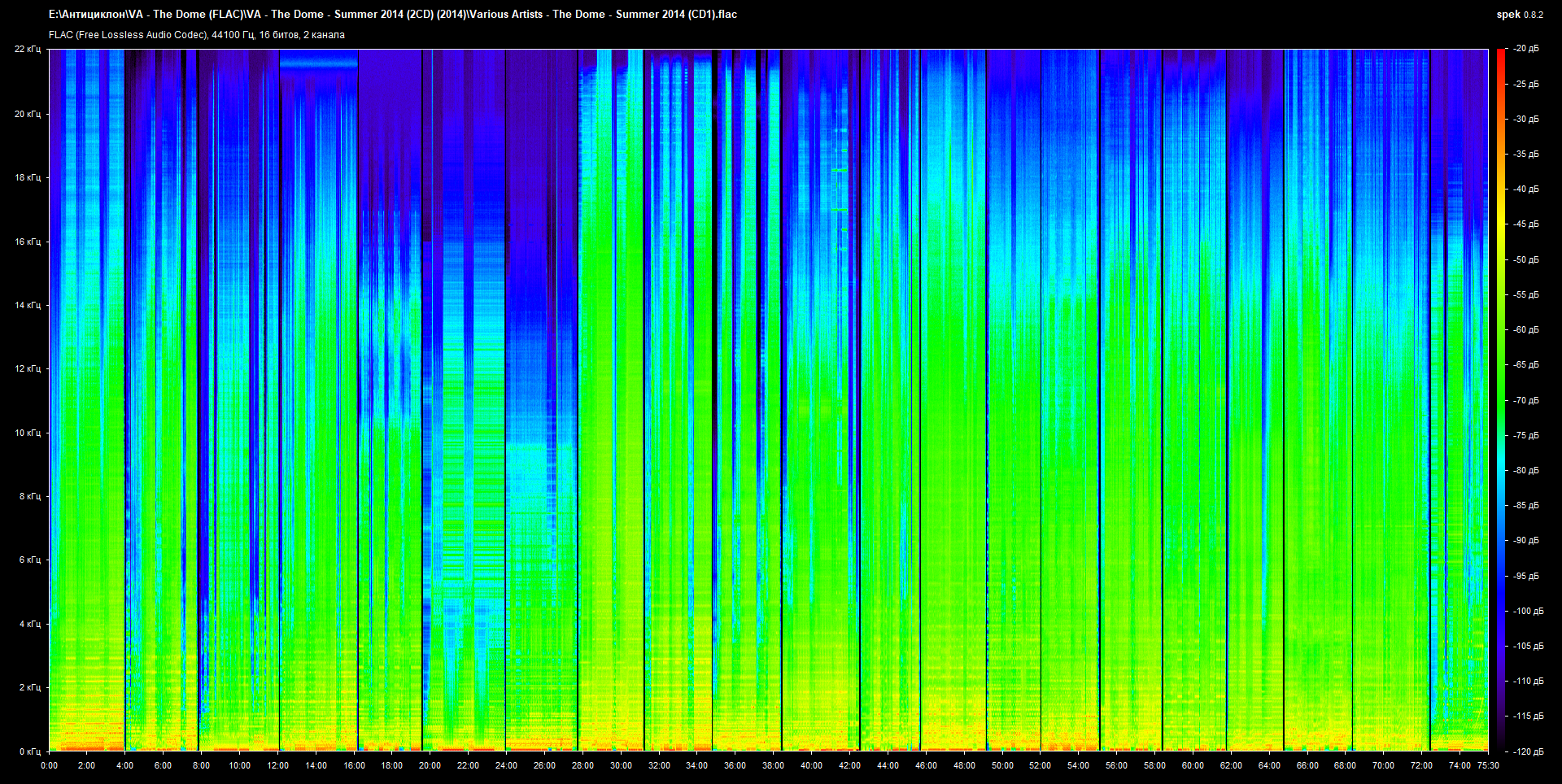Click the 22 кГц frequency label

[x=27, y=49]
